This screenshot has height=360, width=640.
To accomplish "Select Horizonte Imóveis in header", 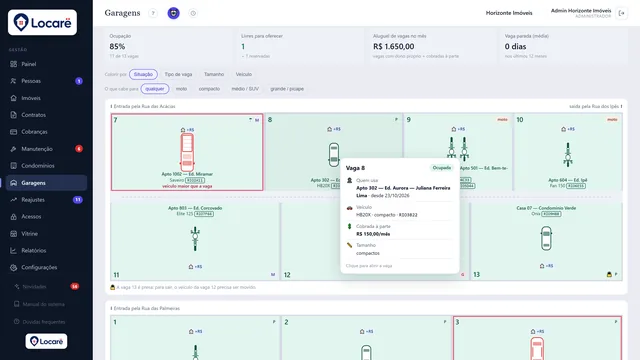I will coord(509,13).
